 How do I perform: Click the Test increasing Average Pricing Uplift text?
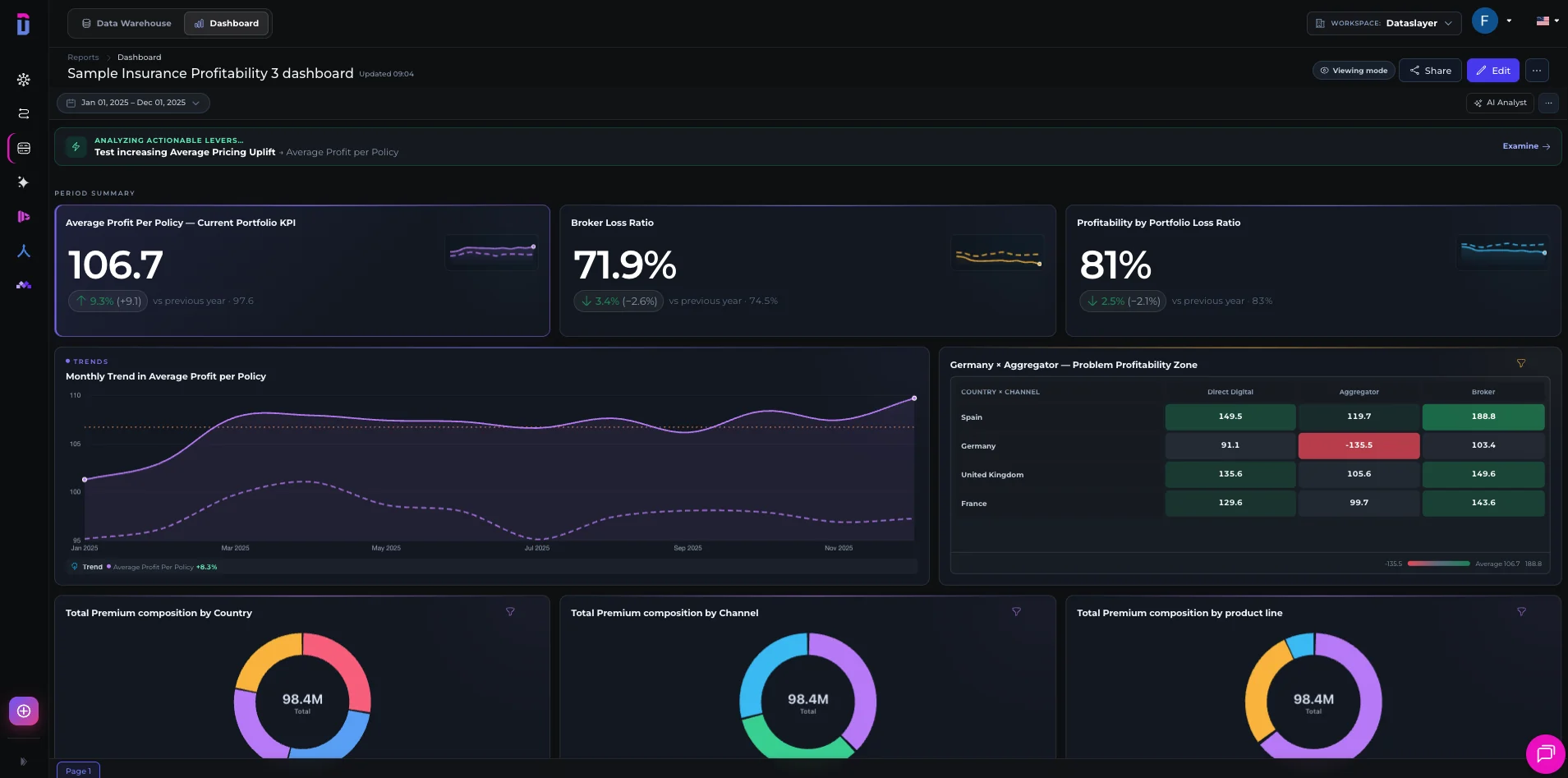click(185, 152)
